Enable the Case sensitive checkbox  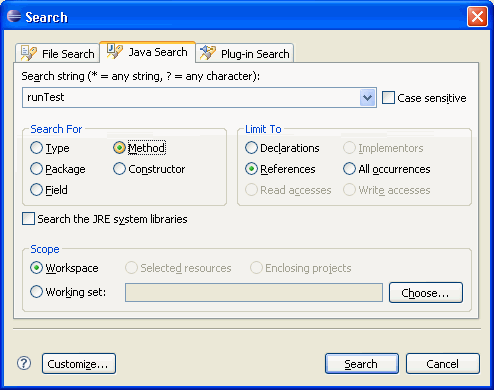[x=424, y=98]
